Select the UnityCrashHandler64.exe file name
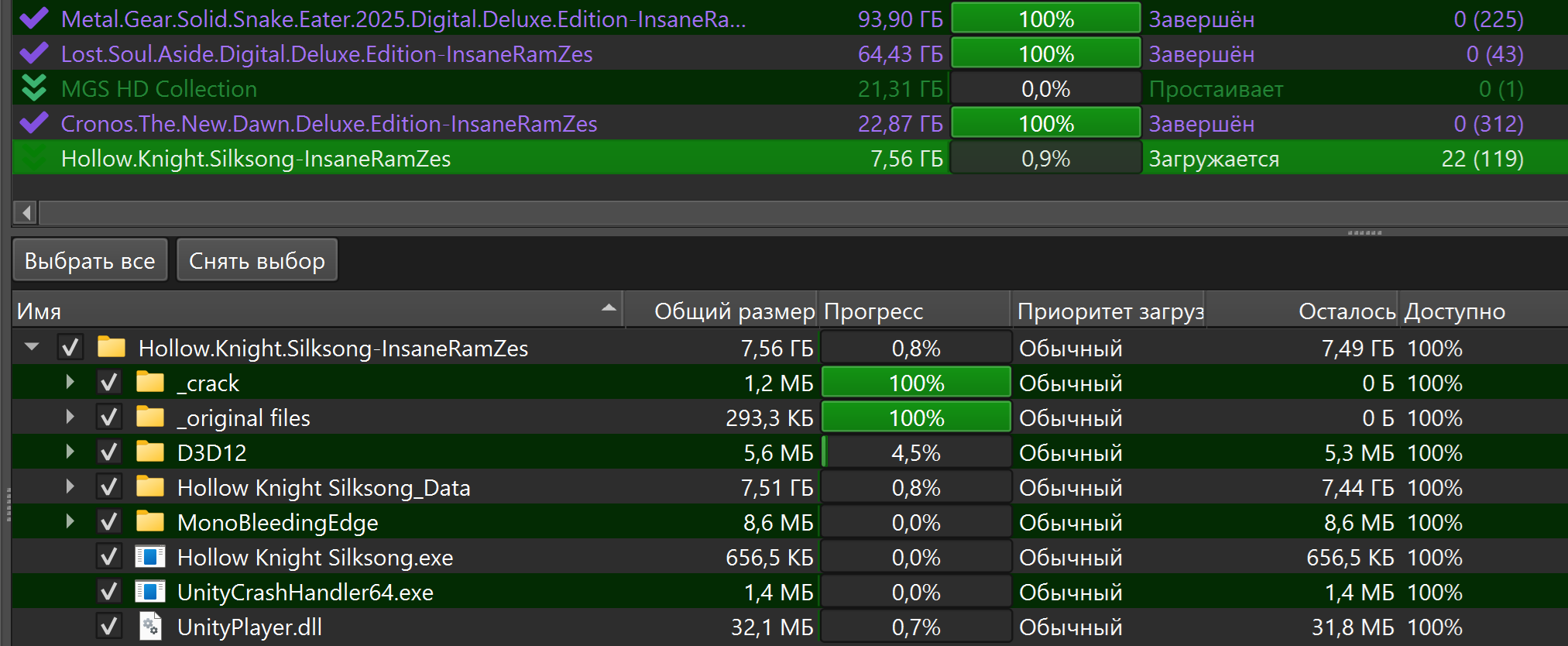The image size is (1568, 646). 305,593
